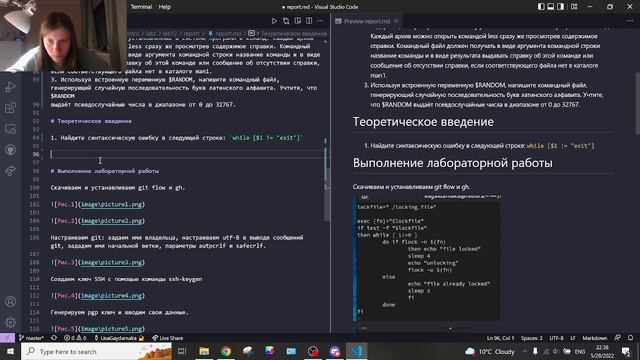Click the '# Теоретическое введение' heading line

91,121
